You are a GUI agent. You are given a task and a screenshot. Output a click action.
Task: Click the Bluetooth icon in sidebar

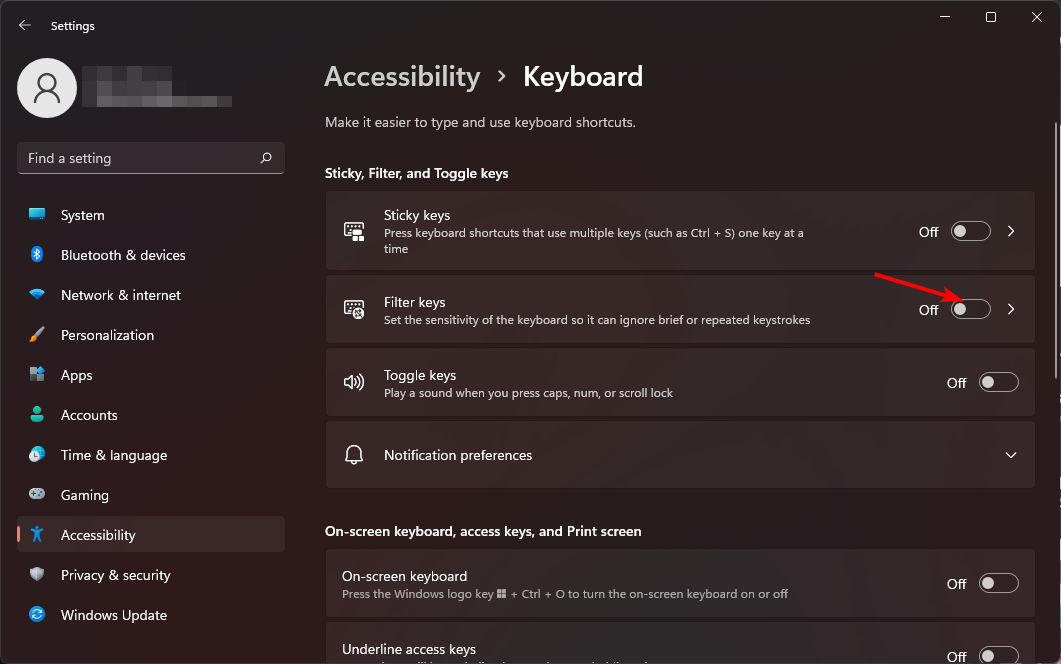tap(37, 254)
